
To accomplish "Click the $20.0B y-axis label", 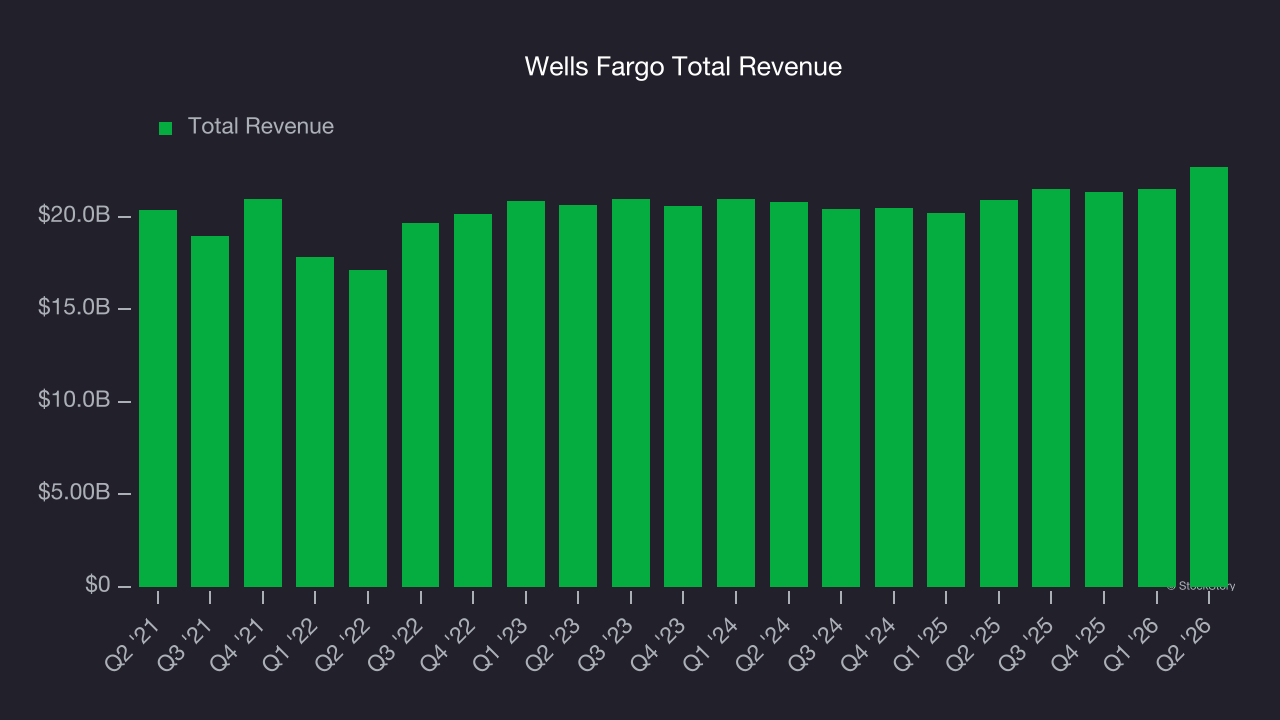I will pyautogui.click(x=74, y=216).
